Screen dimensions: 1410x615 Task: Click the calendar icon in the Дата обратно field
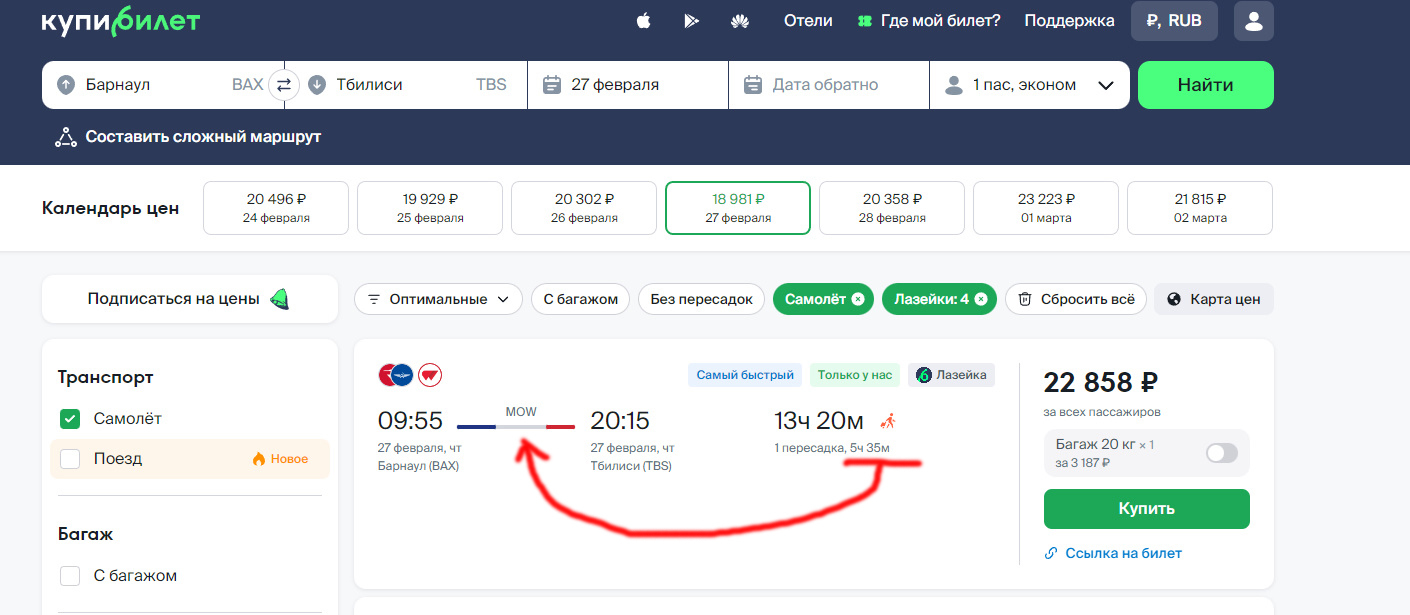[x=753, y=85]
